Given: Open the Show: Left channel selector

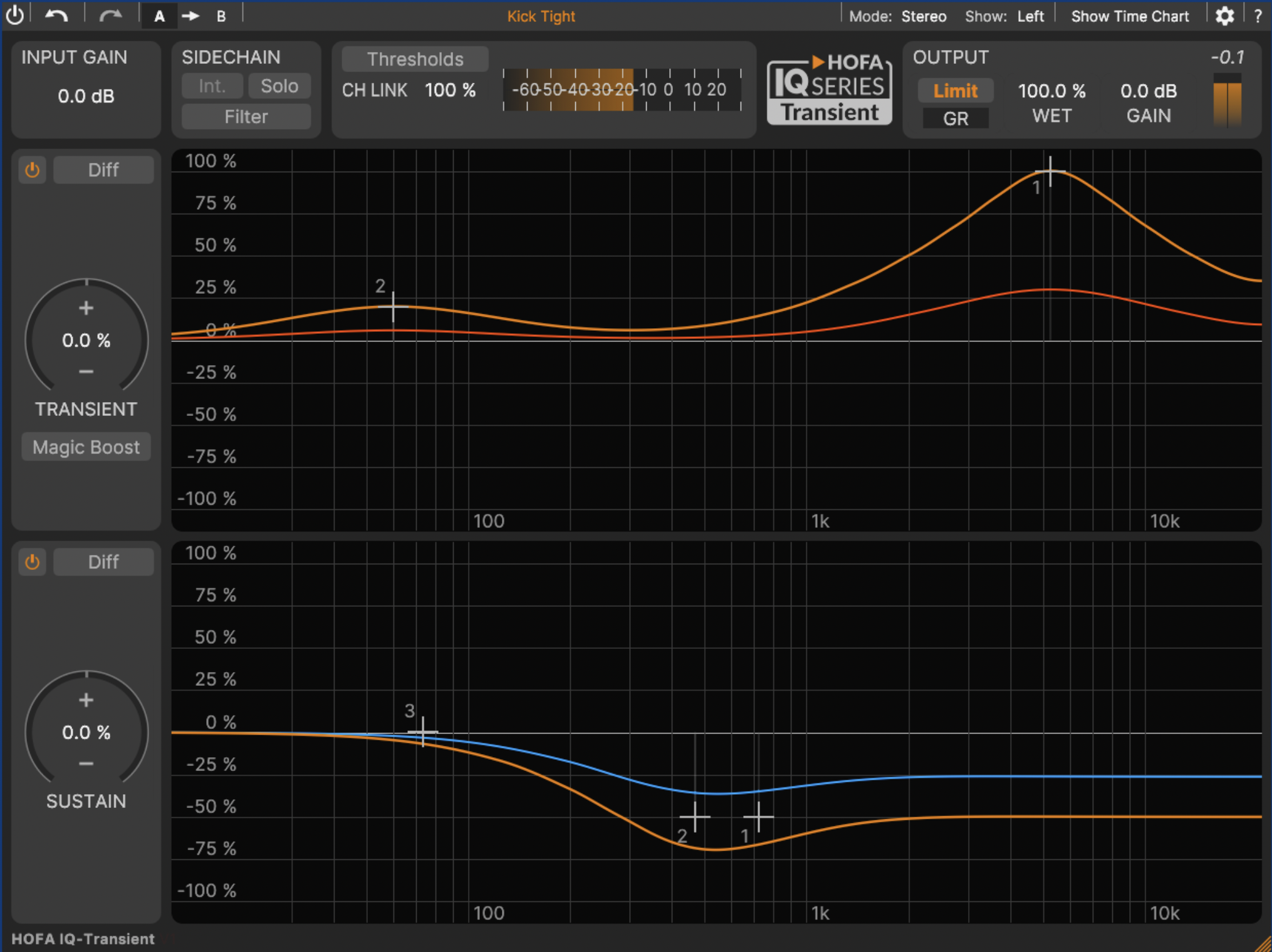Looking at the screenshot, I should (1031, 16).
